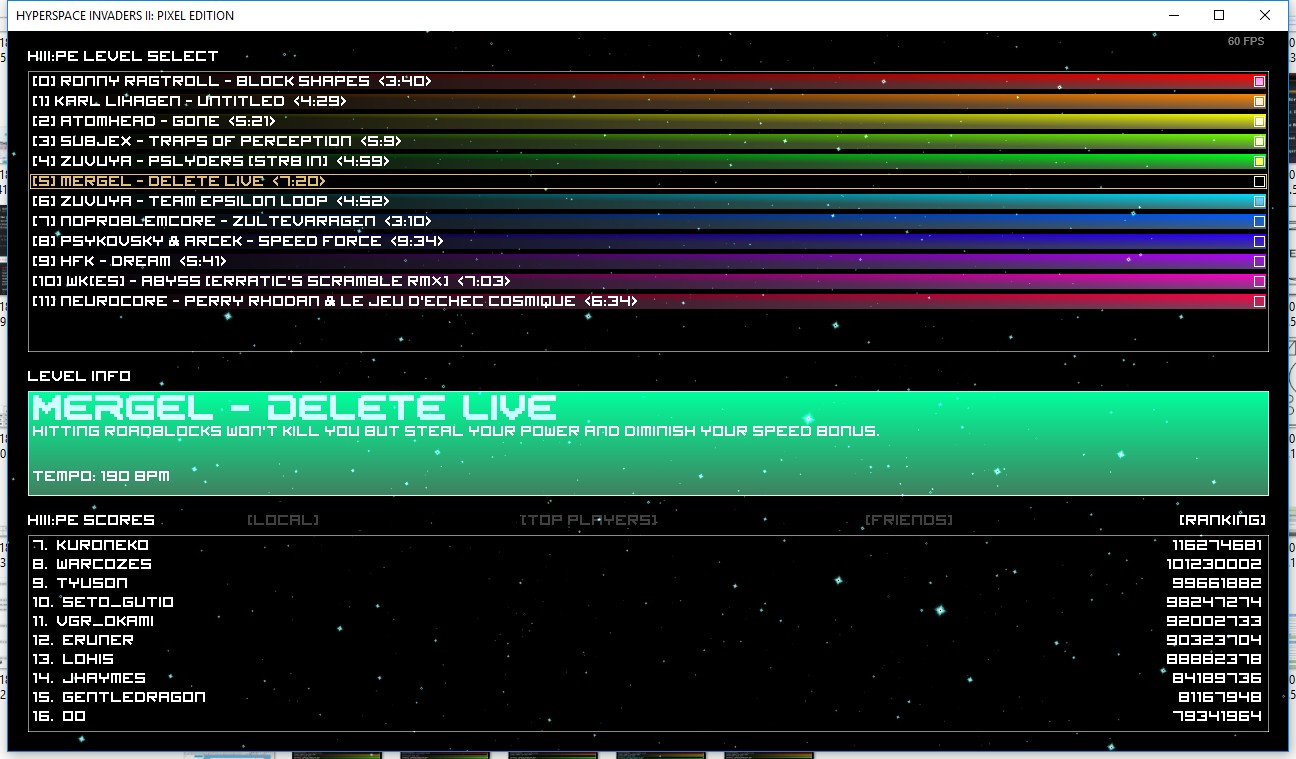Click green square on Pslyders row
The height and width of the screenshot is (759, 1296).
pyautogui.click(x=1259, y=161)
